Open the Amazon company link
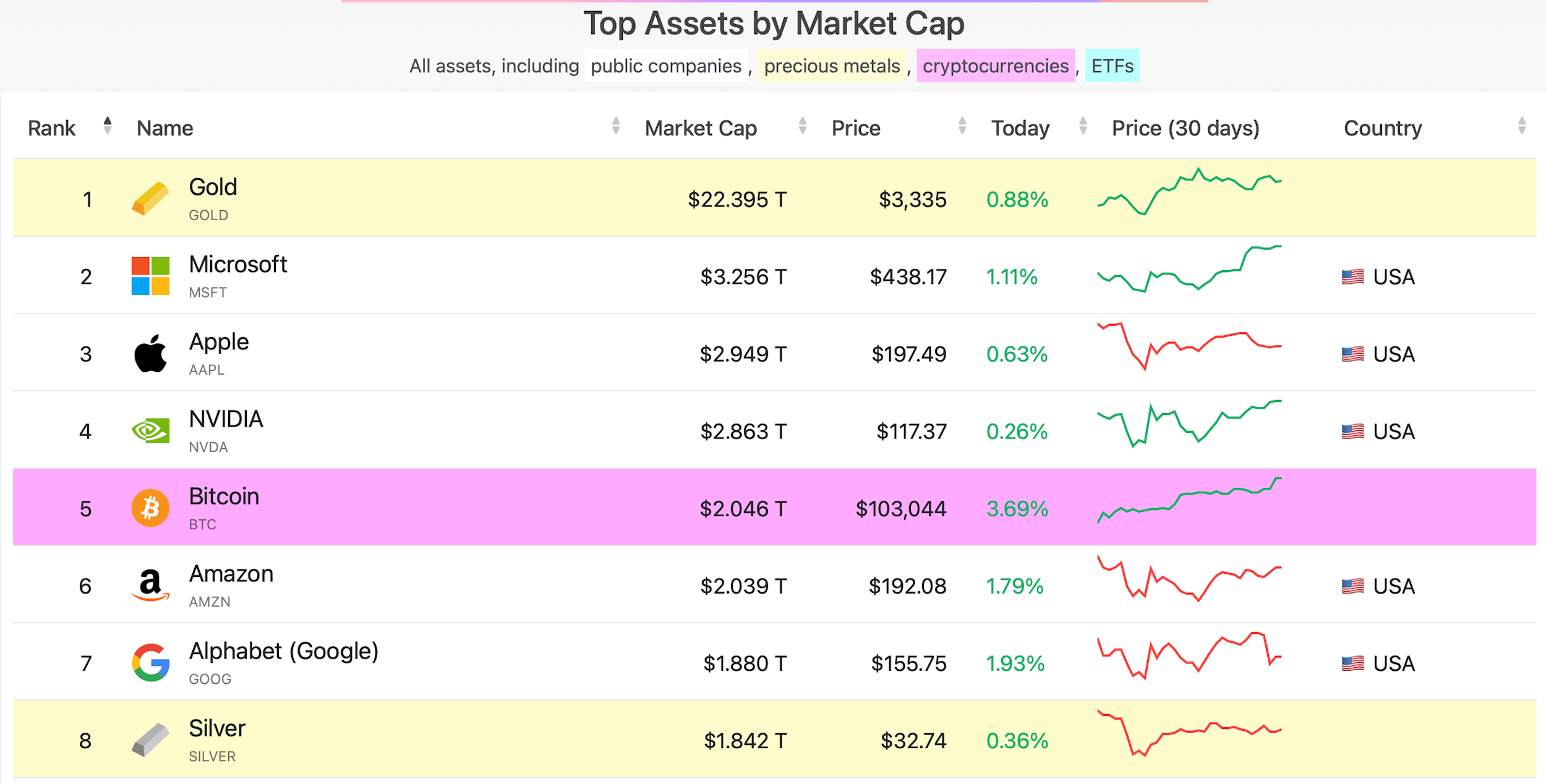Screen dimensions: 1546x784 point(231,574)
